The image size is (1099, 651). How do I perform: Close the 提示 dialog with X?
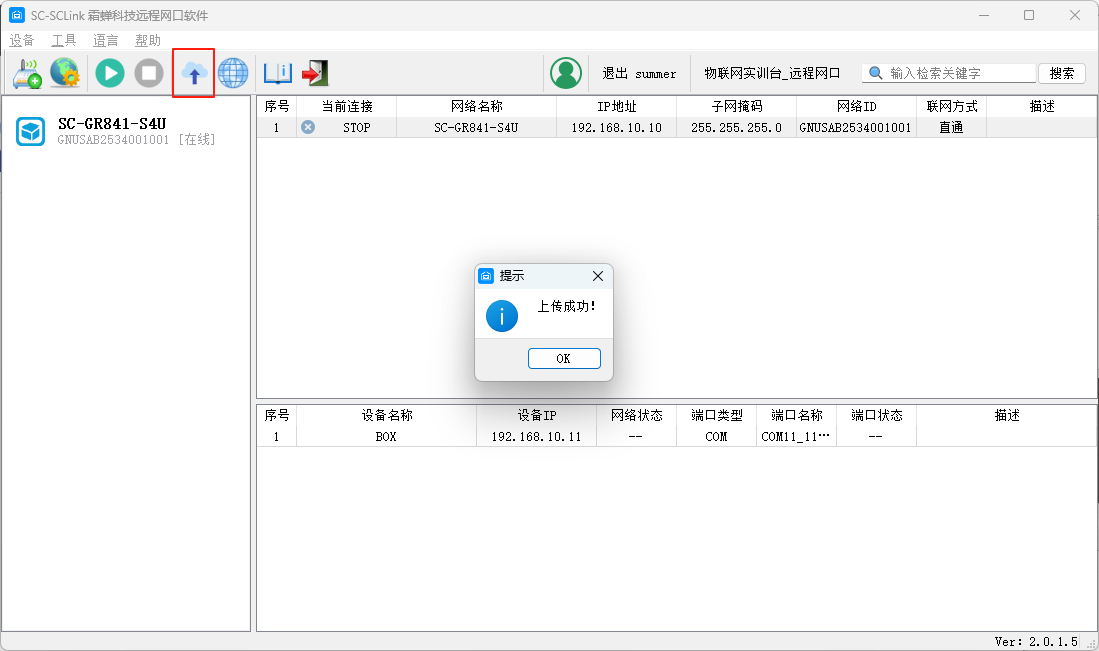598,276
